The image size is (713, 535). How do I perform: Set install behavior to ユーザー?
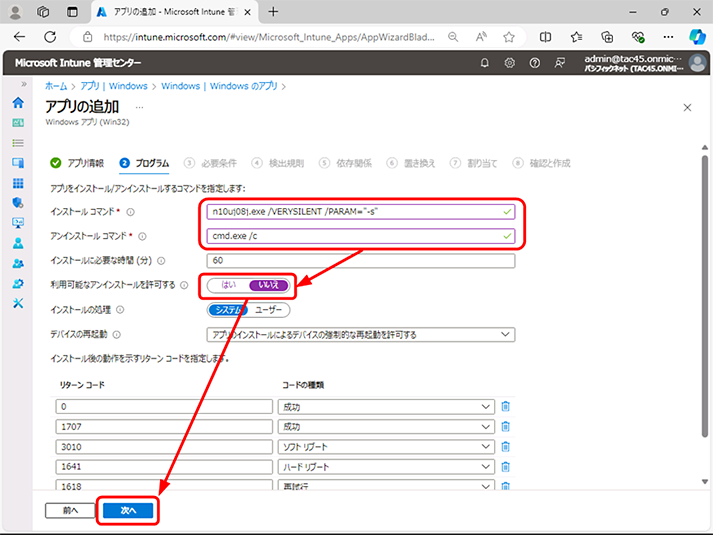(268, 310)
